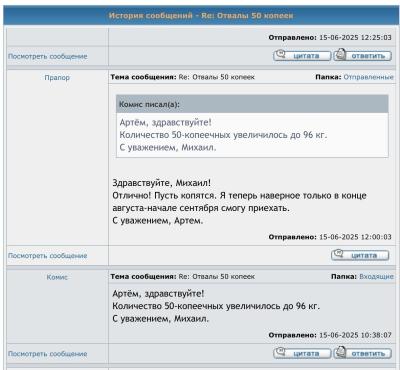
Task: Click the text 'Здравствуйте, Михаил!'
Action: [x=162, y=183]
